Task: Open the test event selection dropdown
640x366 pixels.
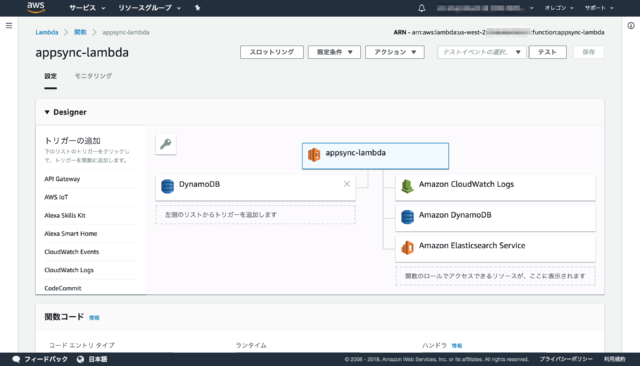Action: pyautogui.click(x=482, y=52)
